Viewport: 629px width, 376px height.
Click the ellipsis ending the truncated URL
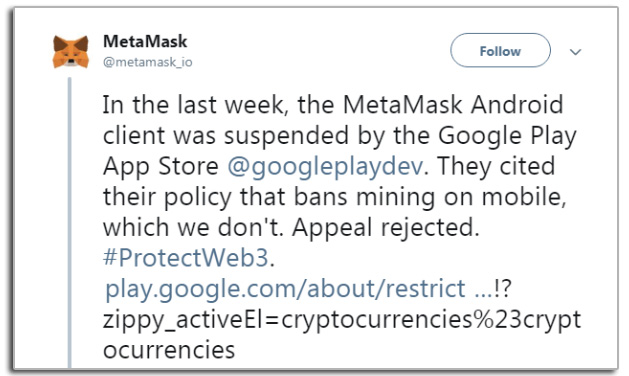483,289
